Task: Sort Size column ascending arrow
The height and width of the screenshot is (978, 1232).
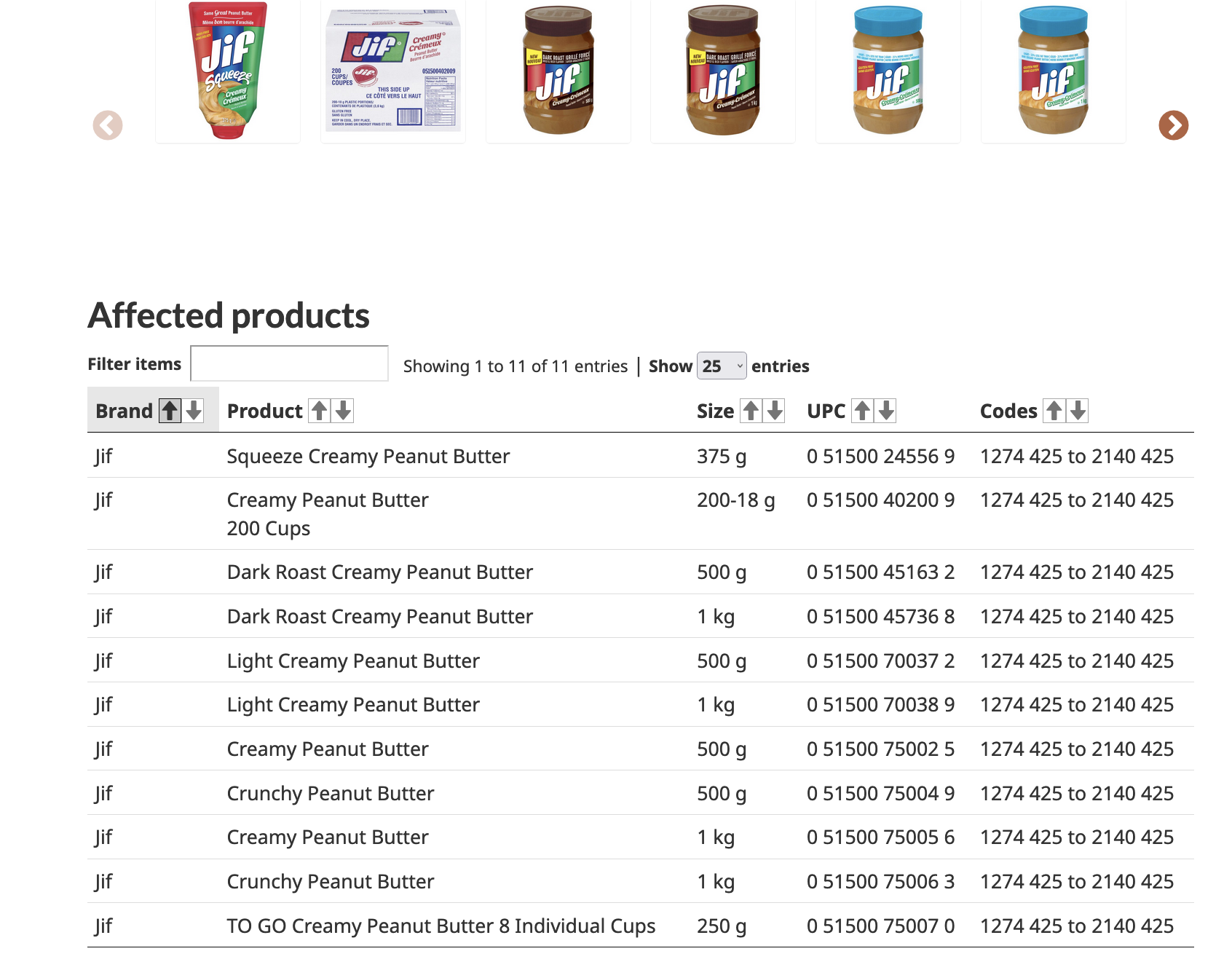Action: tap(751, 411)
